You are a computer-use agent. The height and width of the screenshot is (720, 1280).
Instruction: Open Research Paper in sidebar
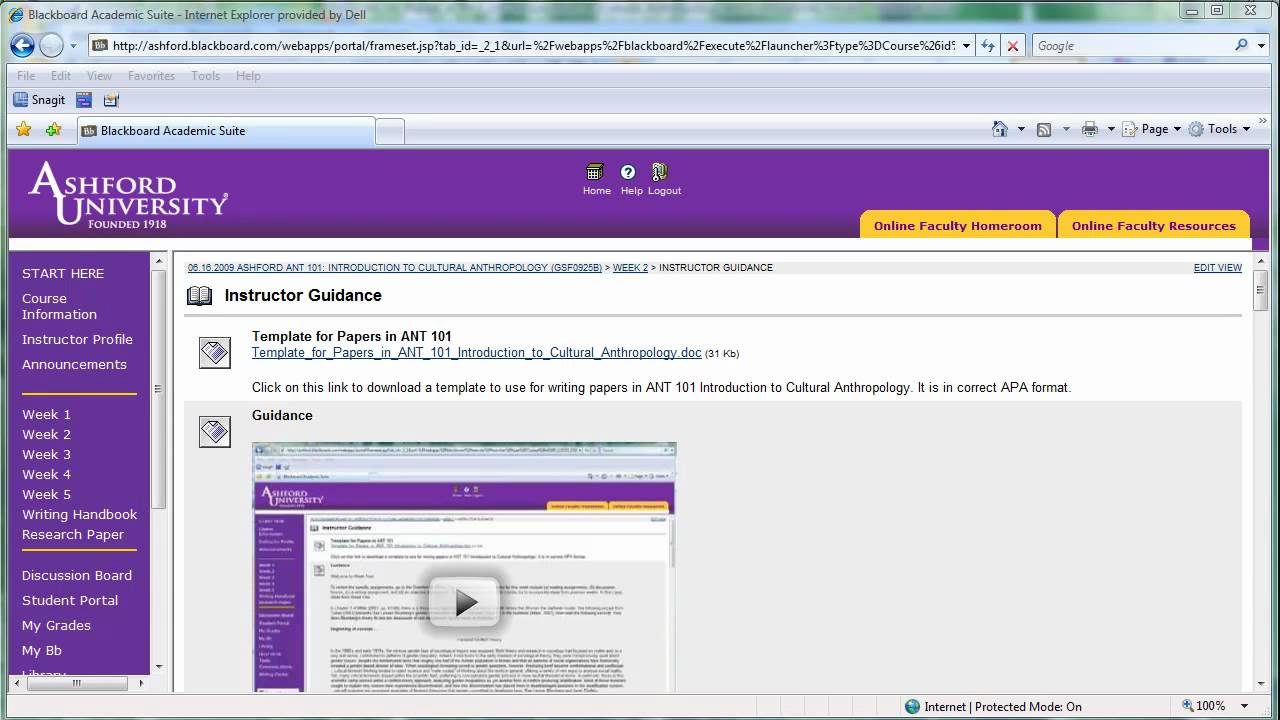pyautogui.click(x=73, y=534)
